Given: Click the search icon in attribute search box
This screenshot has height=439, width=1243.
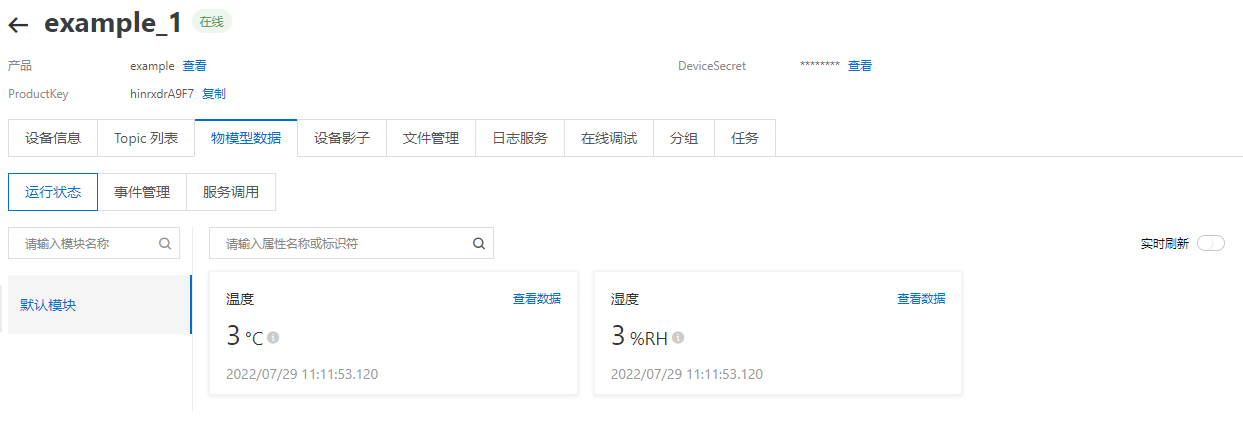Looking at the screenshot, I should tap(479, 243).
